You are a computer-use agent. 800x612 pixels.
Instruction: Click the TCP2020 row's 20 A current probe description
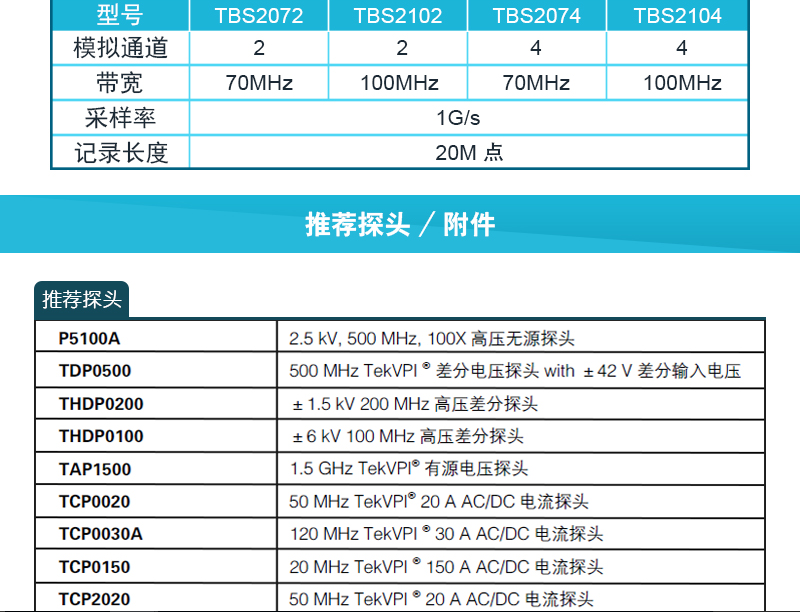pos(441,599)
